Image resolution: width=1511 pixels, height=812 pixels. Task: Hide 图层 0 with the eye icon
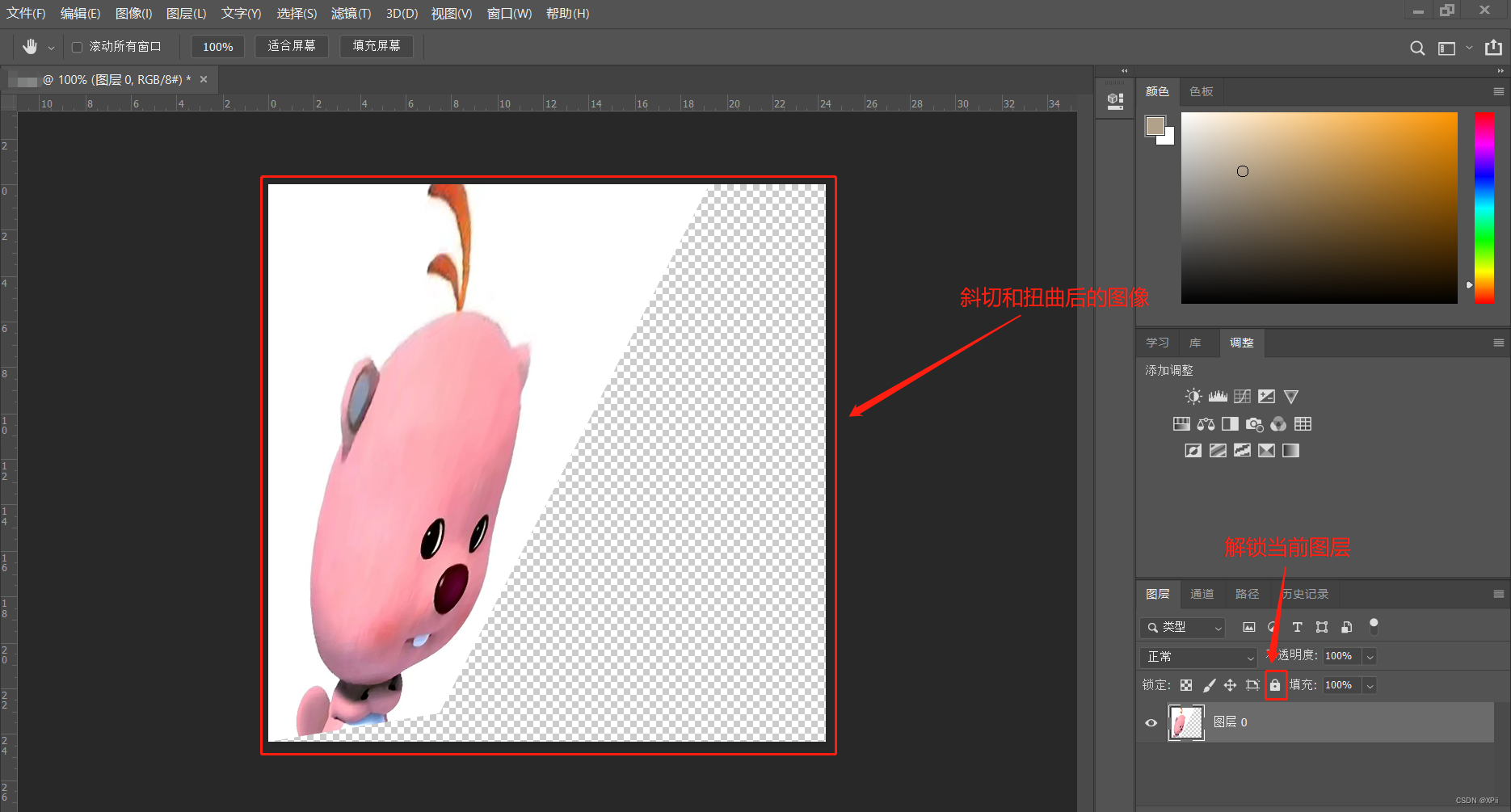coord(1151,723)
